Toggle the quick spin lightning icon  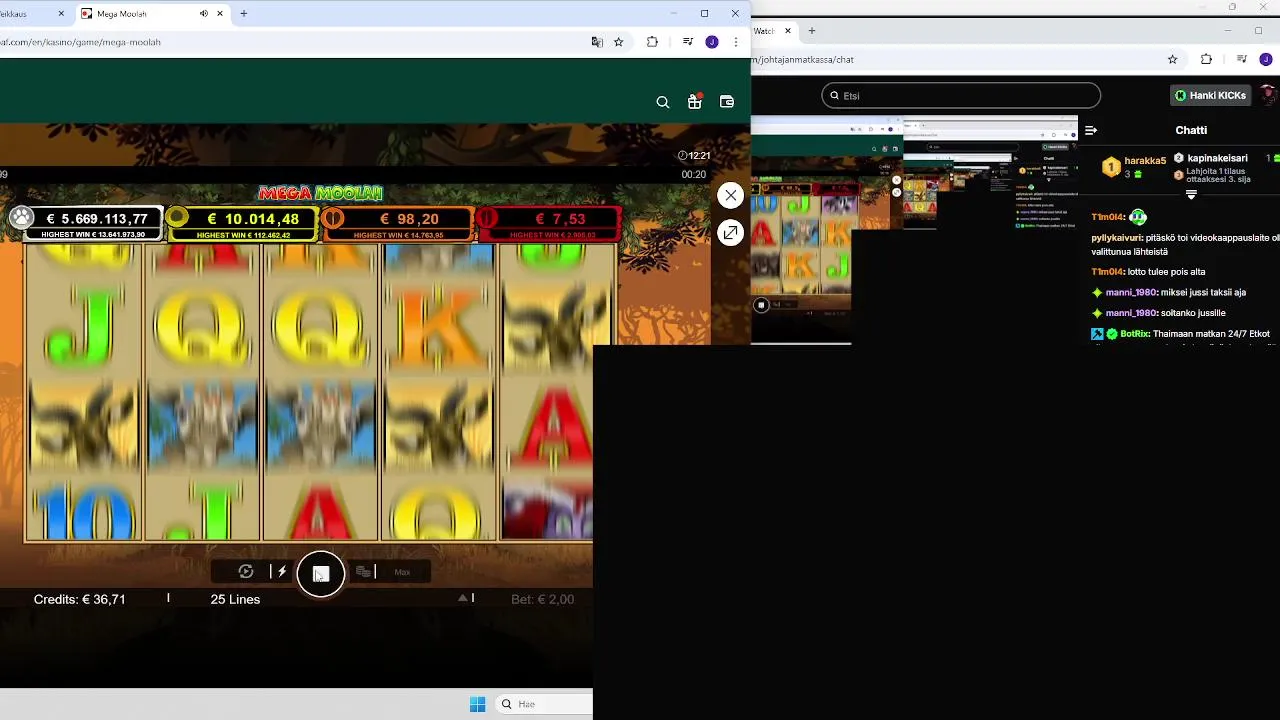[282, 572]
